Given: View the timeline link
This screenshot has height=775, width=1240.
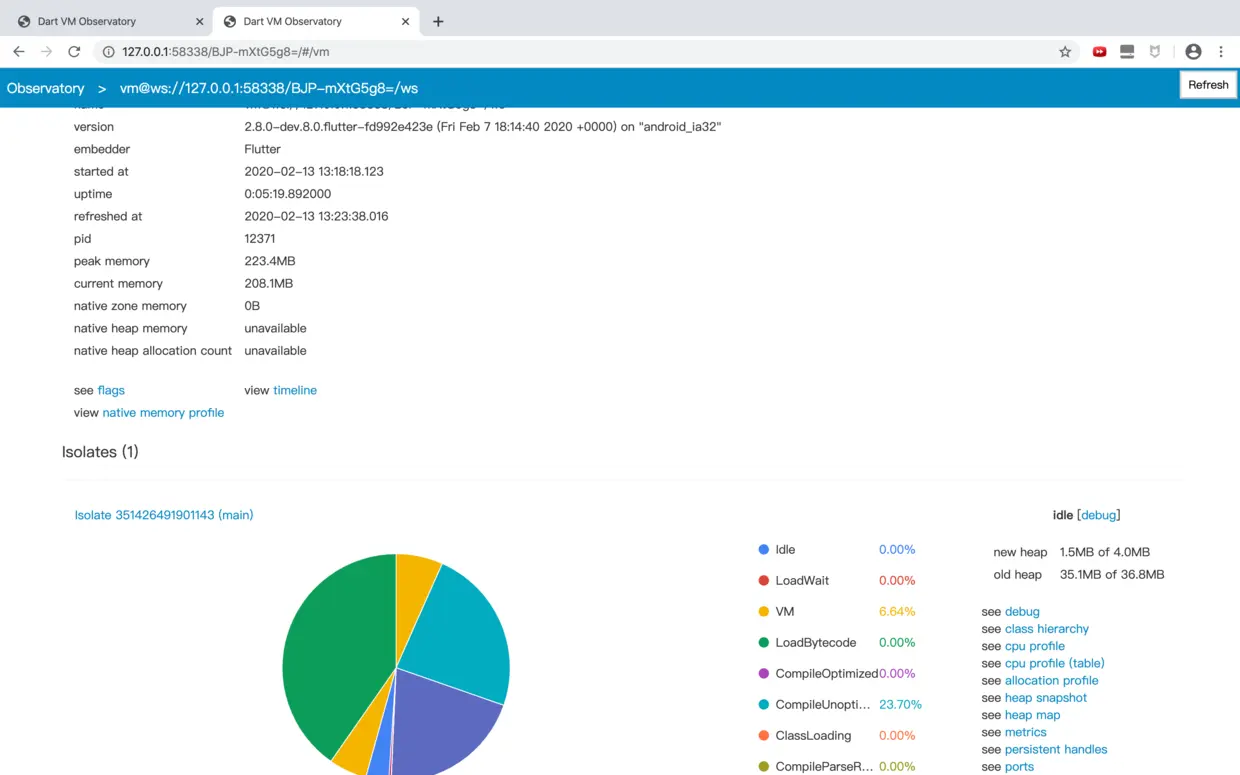Looking at the screenshot, I should pos(295,390).
